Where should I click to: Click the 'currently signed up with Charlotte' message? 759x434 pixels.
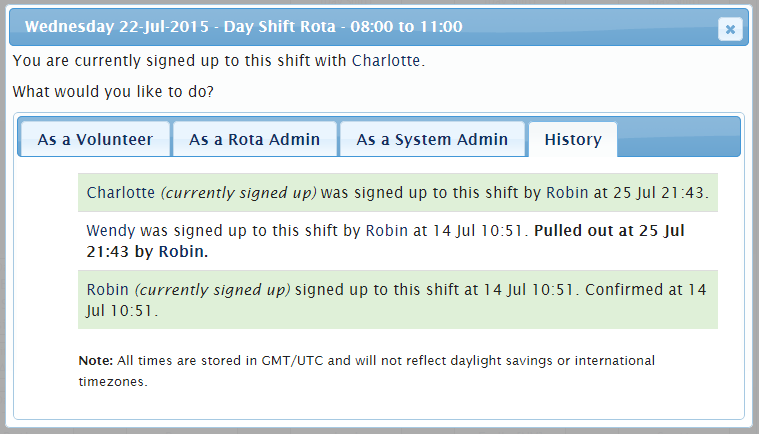tap(219, 61)
